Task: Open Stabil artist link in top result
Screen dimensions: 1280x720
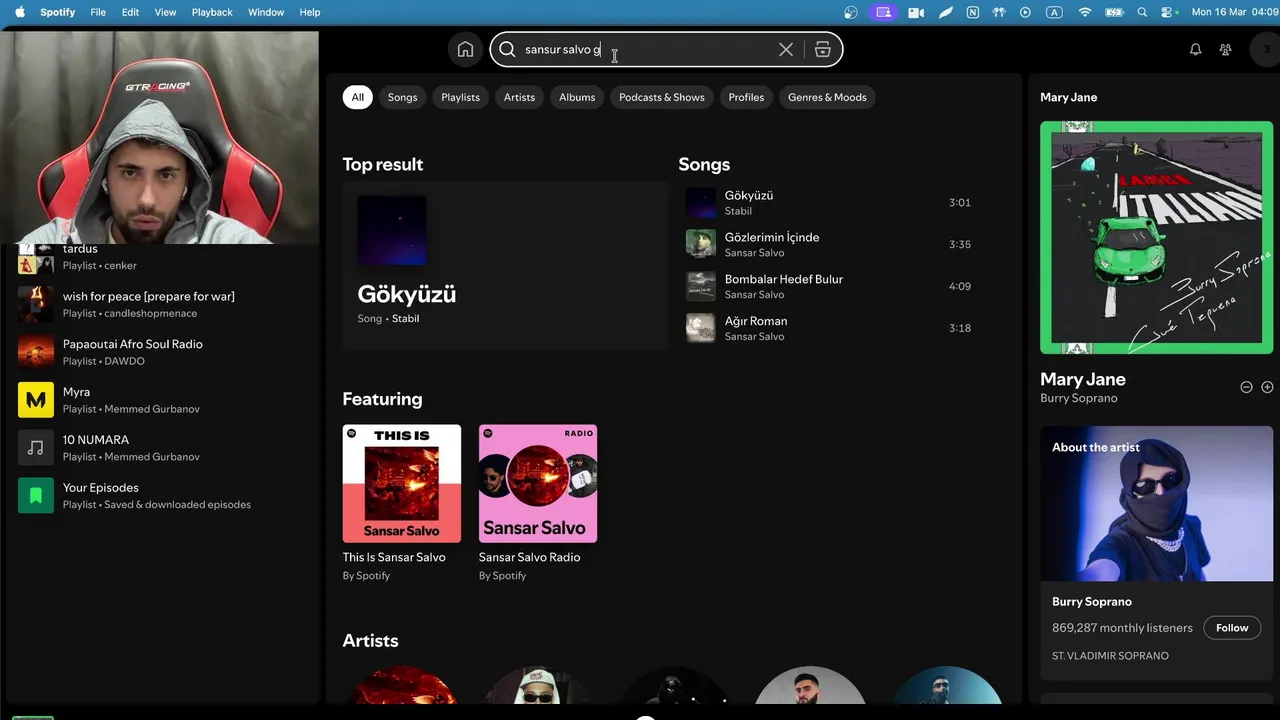Action: 405,318
